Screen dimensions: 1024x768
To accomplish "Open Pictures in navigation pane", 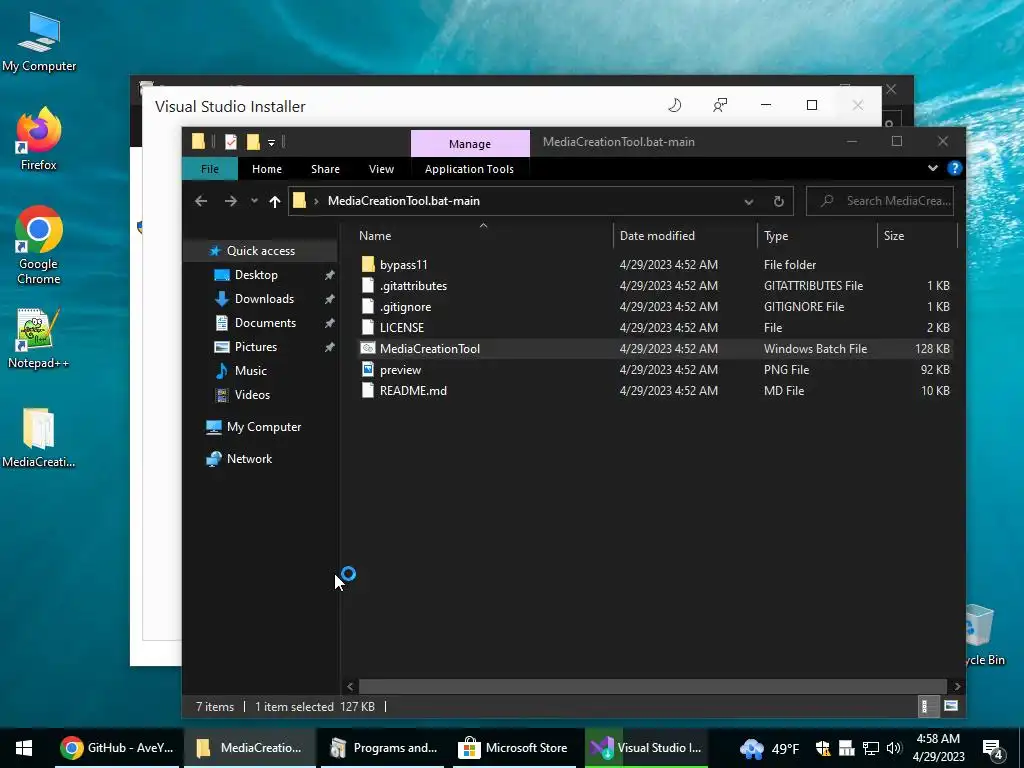I will (255, 347).
